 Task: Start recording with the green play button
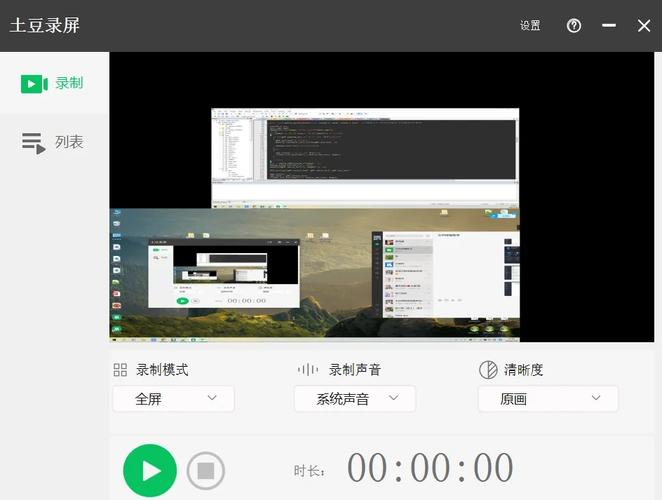(150, 471)
